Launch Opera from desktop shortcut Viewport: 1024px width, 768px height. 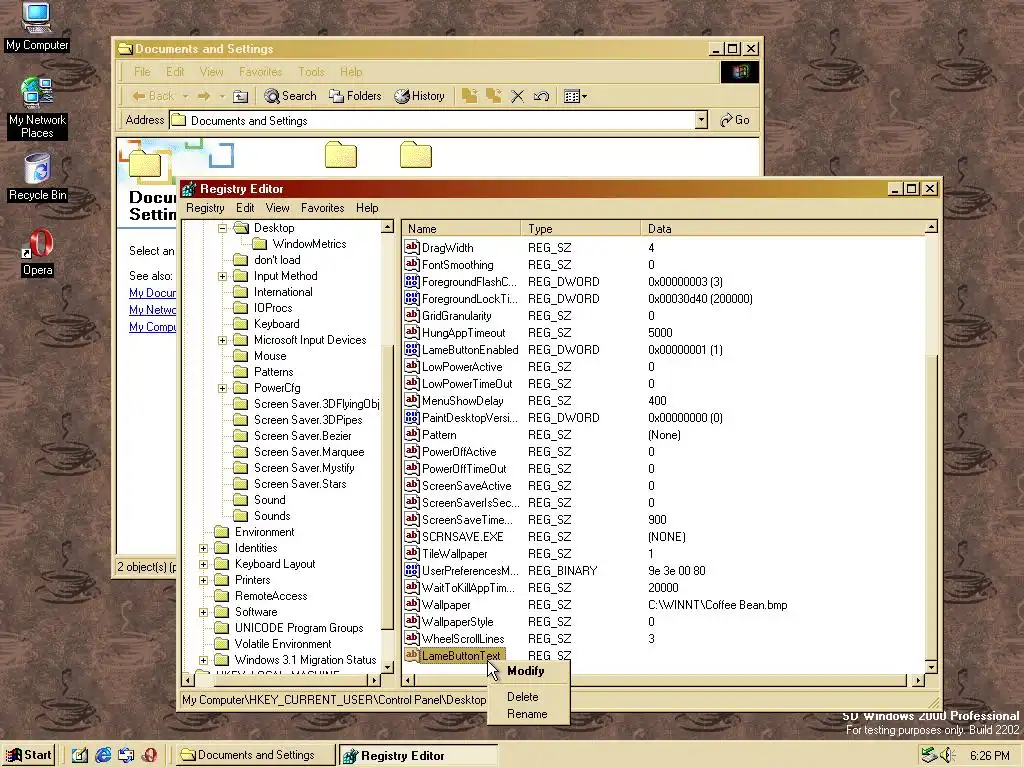pos(37,252)
